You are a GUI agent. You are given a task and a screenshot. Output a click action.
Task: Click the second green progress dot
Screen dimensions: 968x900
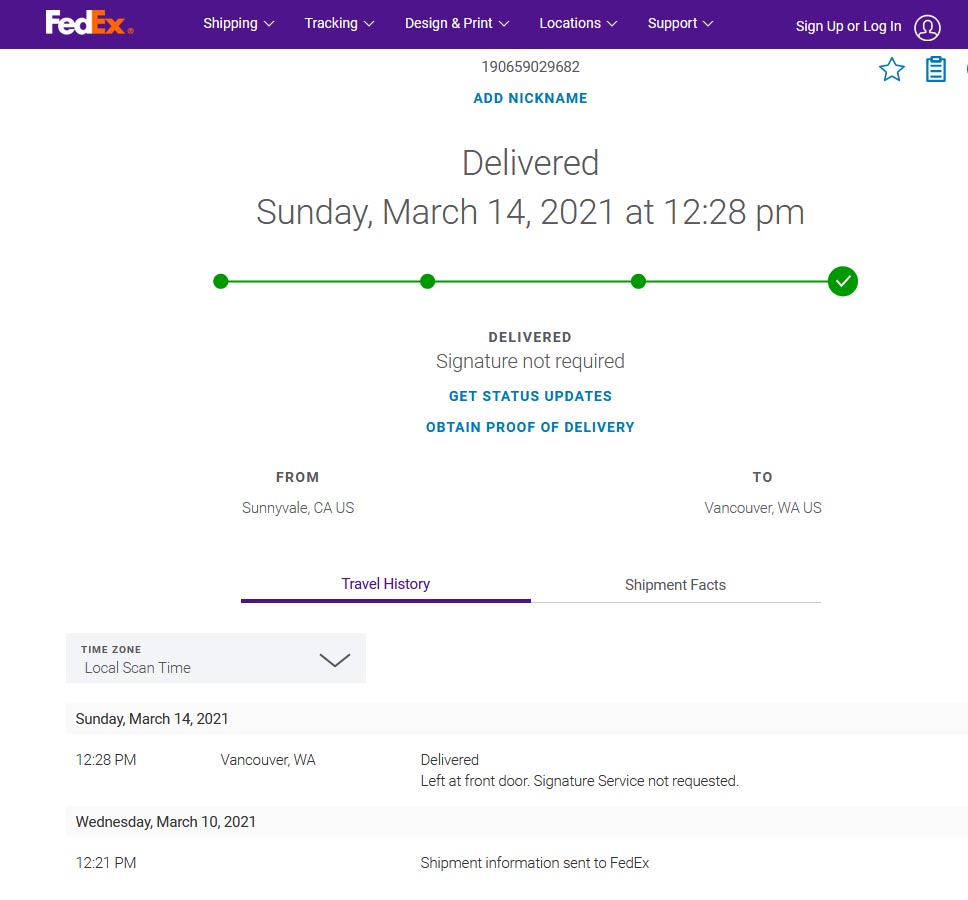(427, 281)
